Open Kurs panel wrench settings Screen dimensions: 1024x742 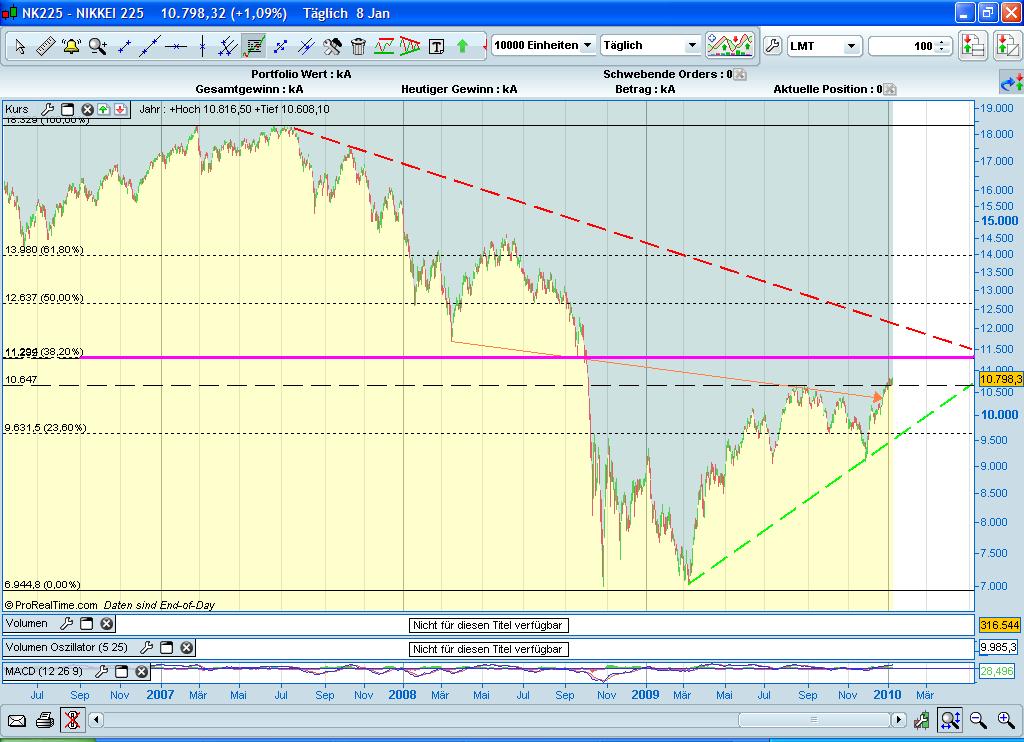point(47,109)
